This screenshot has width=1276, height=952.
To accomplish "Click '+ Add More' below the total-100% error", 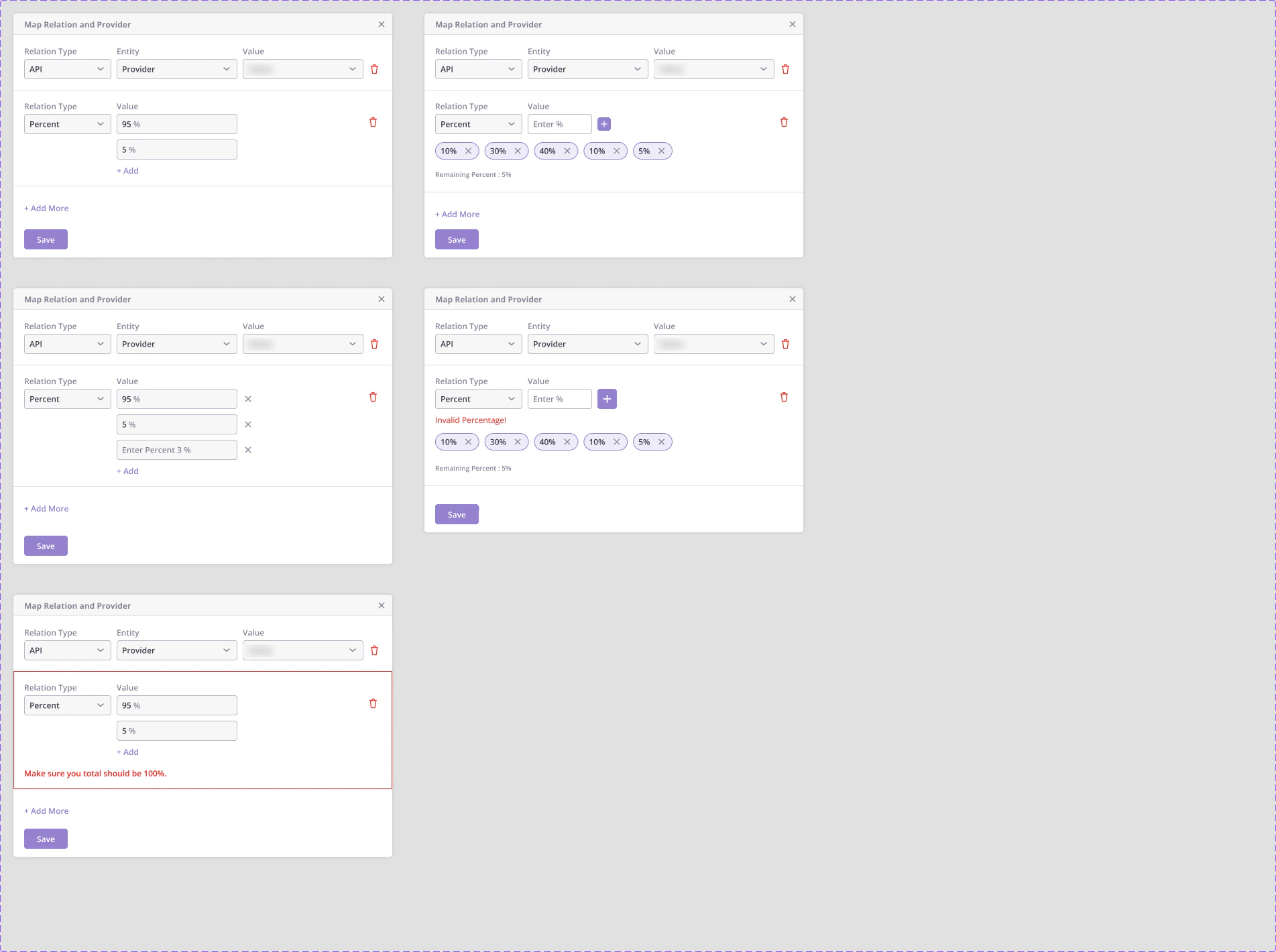I will (46, 811).
